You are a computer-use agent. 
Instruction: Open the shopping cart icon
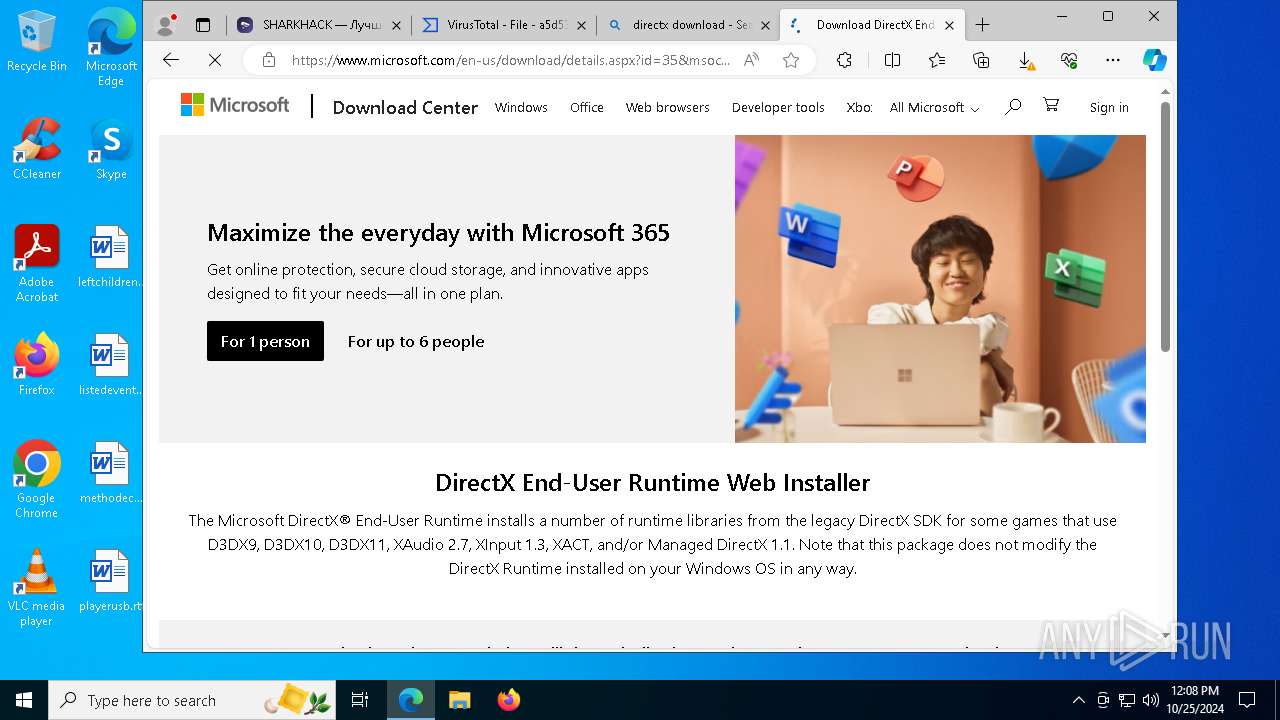1051,105
